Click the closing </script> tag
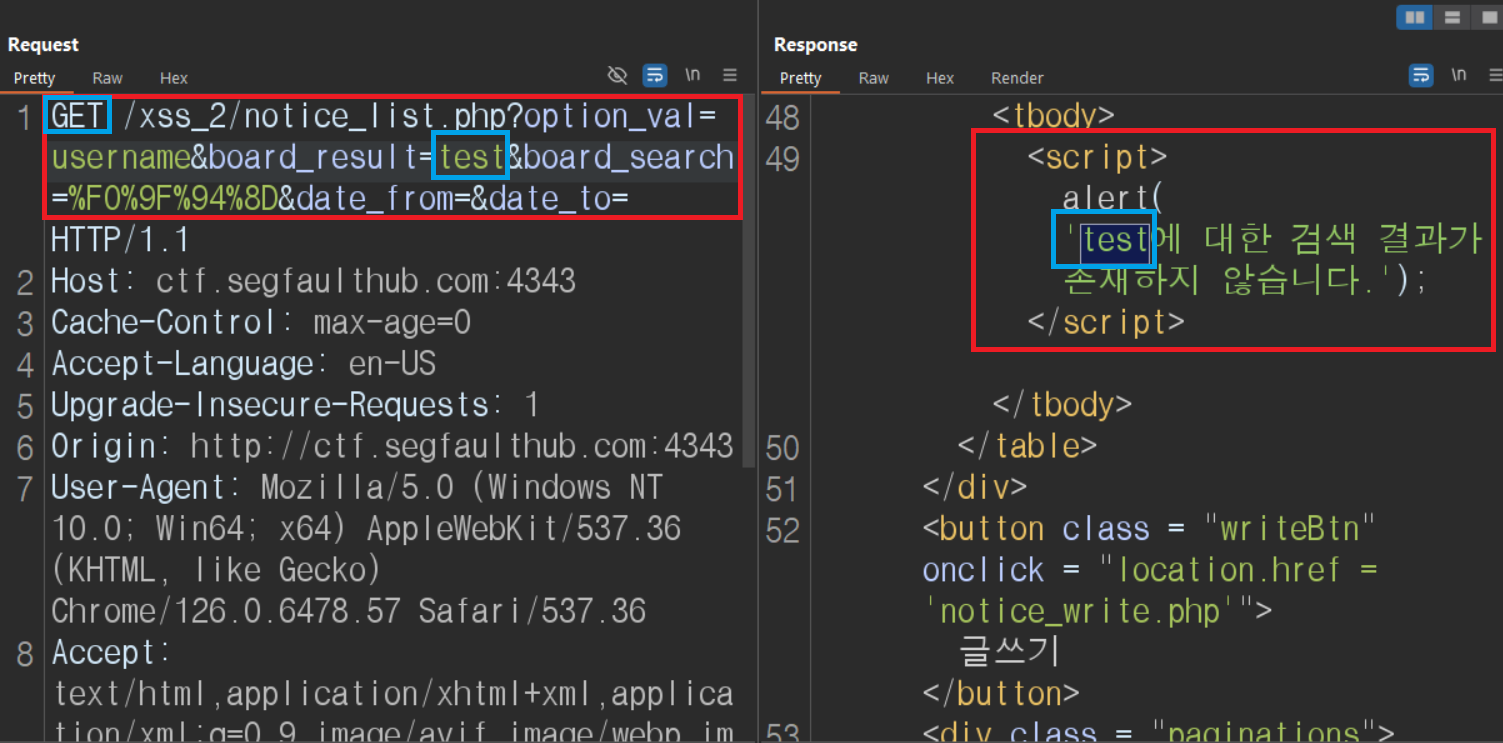 tap(1106, 323)
